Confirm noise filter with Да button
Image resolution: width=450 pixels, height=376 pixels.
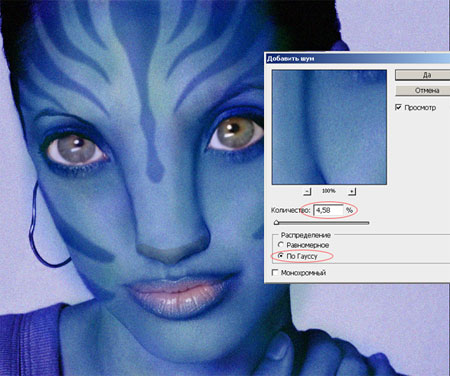click(423, 75)
